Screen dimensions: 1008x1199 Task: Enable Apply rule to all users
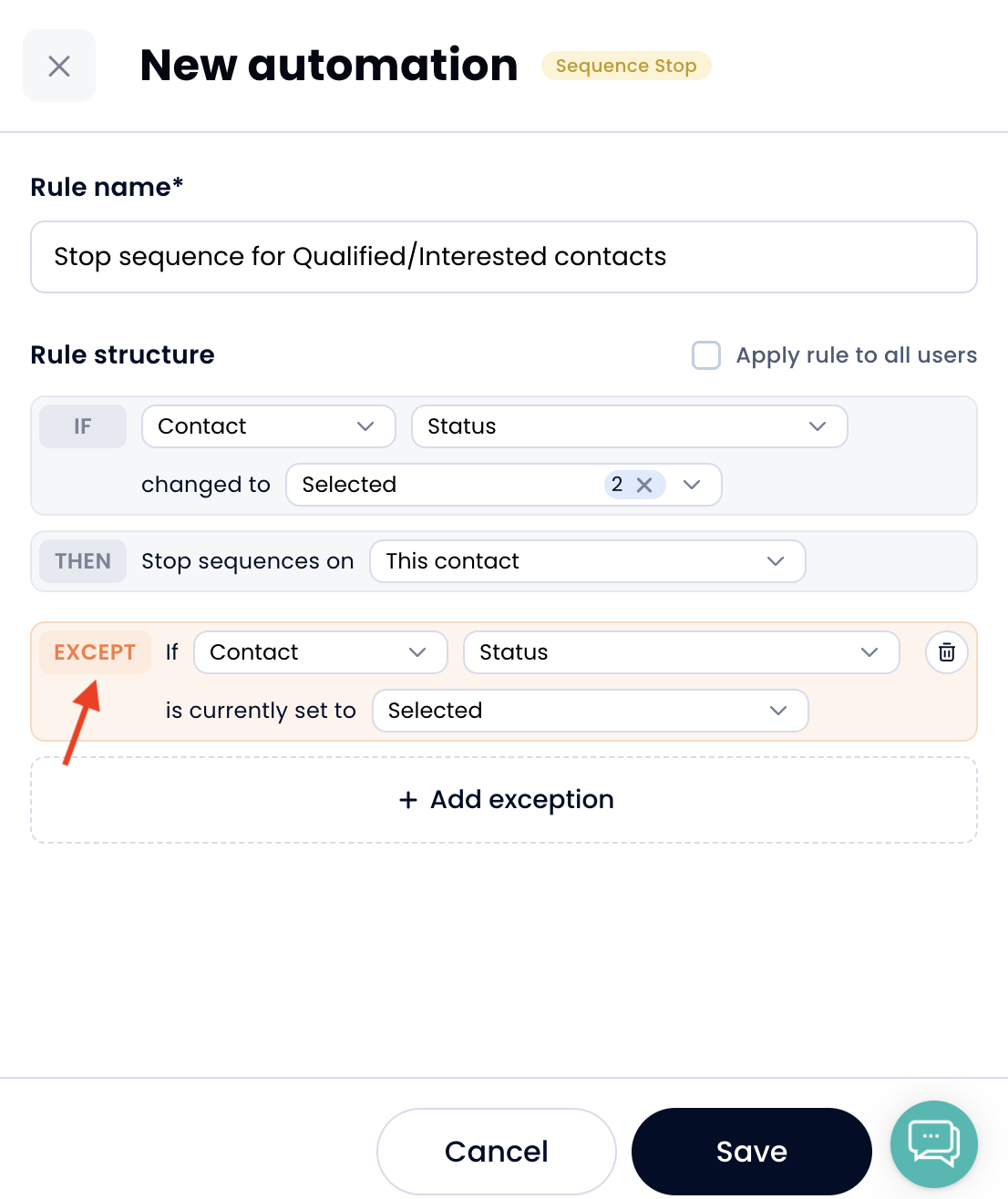[706, 355]
